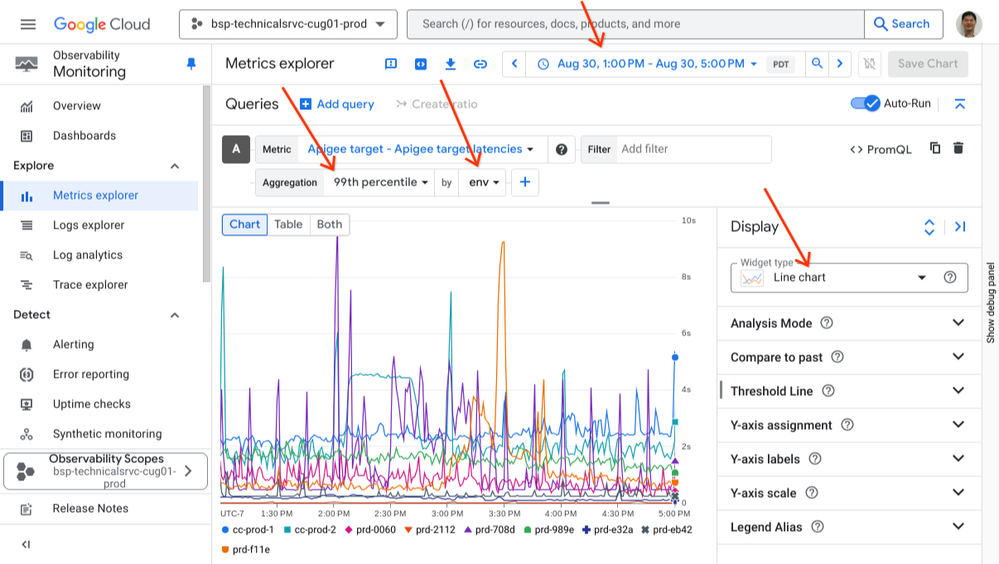Image resolution: width=999 pixels, height=564 pixels.
Task: Delete query A with the trash icon
Action: [x=958, y=148]
